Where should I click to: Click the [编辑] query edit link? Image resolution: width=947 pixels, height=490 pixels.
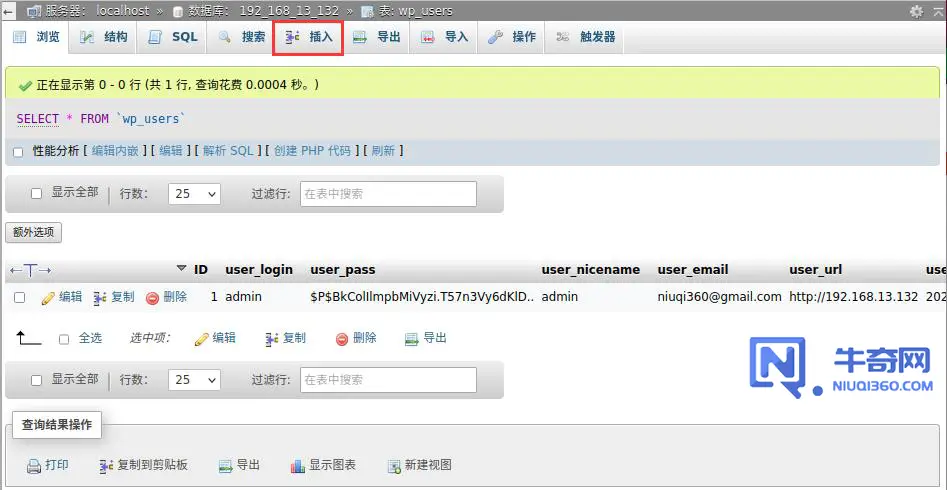171,151
